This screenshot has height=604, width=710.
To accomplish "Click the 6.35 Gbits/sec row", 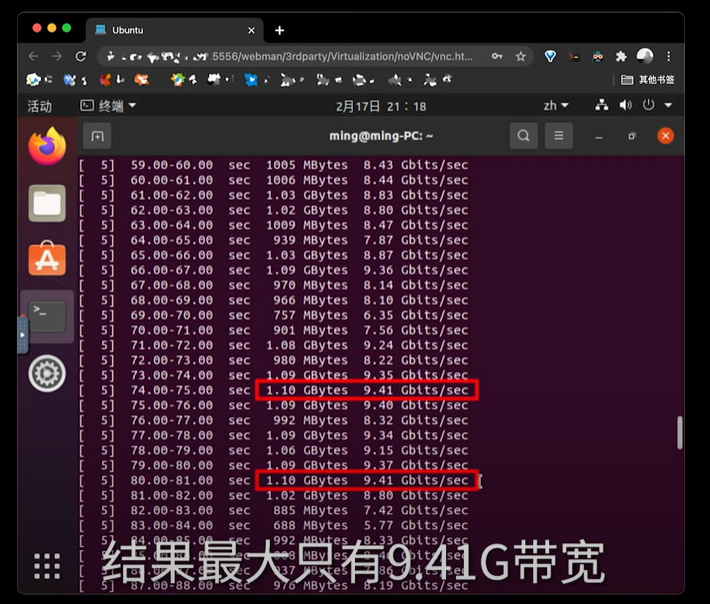I will (273, 315).
